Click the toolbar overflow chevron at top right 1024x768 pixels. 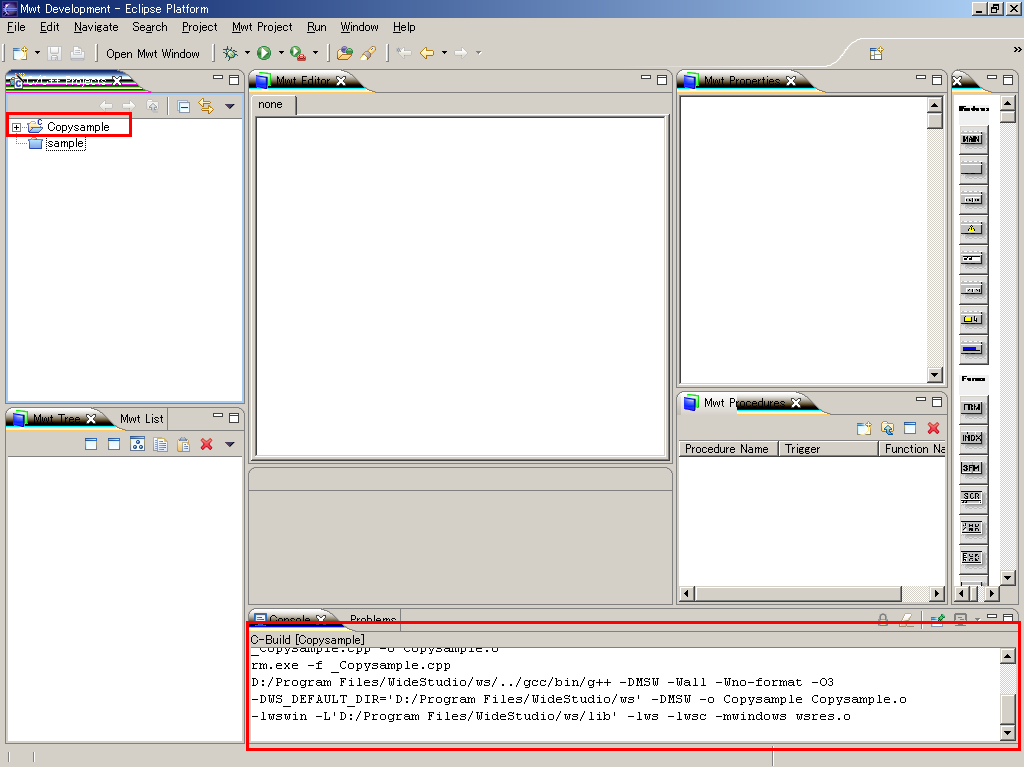click(x=1017, y=49)
